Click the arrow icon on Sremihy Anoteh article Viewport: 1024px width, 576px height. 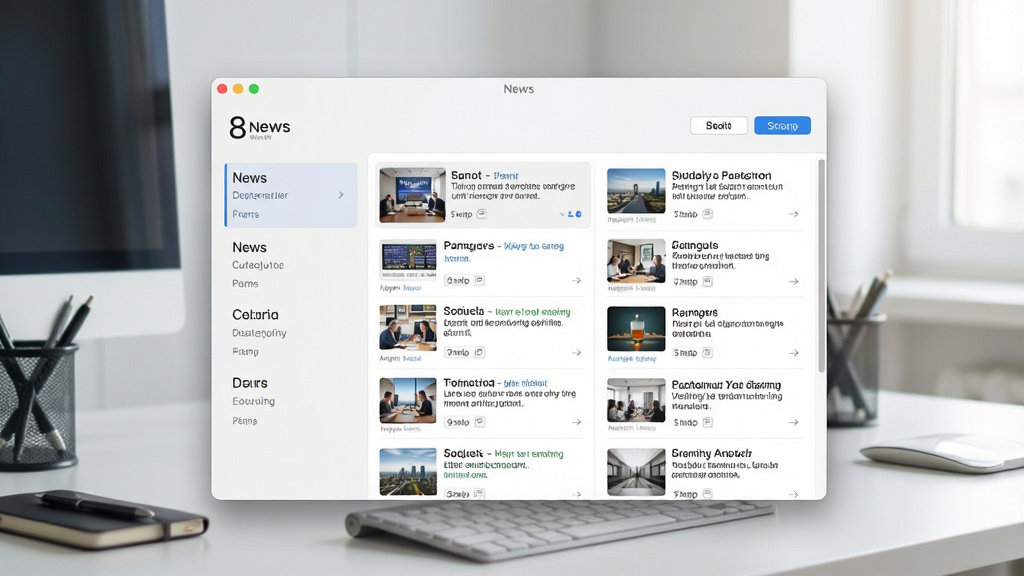point(793,494)
